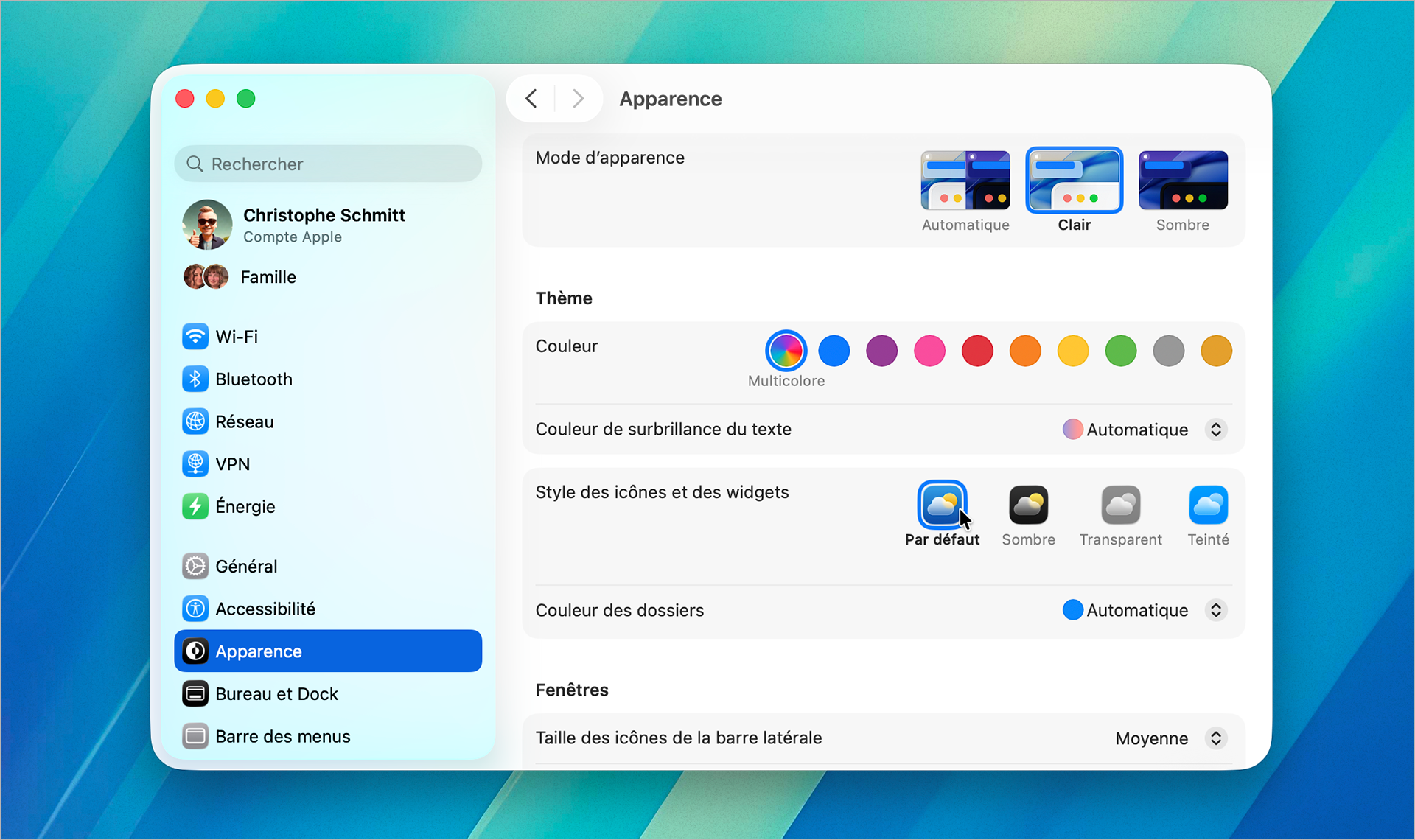Select the Sombre icon style
1415x840 pixels.
[x=1028, y=505]
